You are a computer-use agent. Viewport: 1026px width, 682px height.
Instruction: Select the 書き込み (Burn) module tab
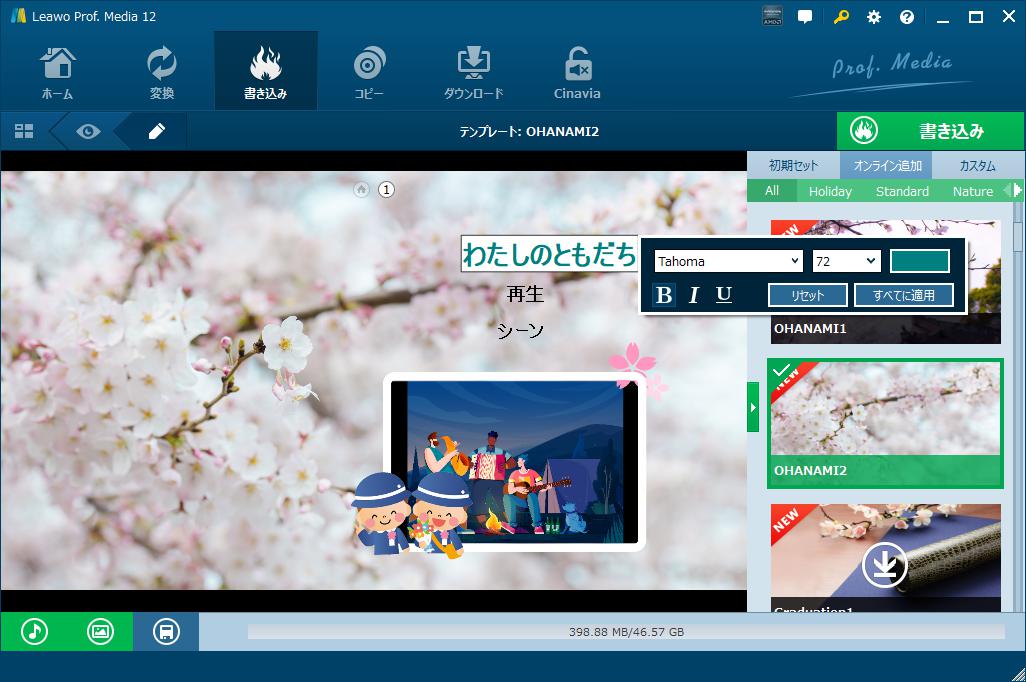(x=266, y=72)
